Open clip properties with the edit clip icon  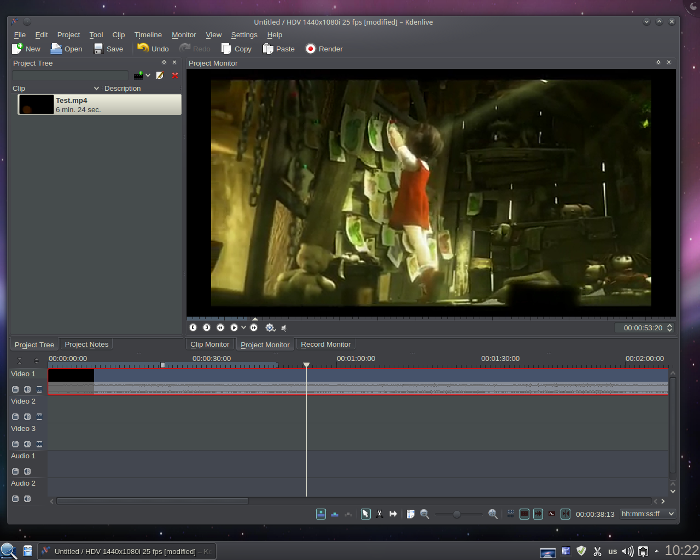(x=160, y=75)
